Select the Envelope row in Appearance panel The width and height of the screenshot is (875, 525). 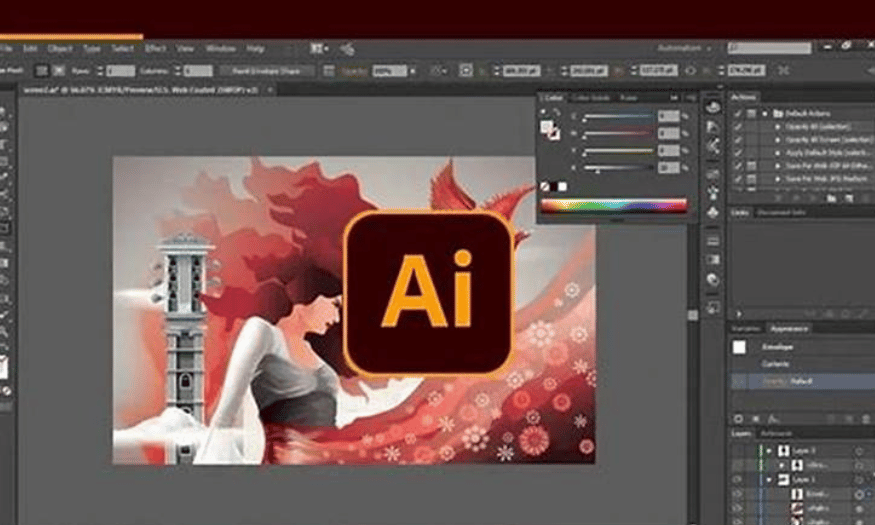pyautogui.click(x=802, y=347)
